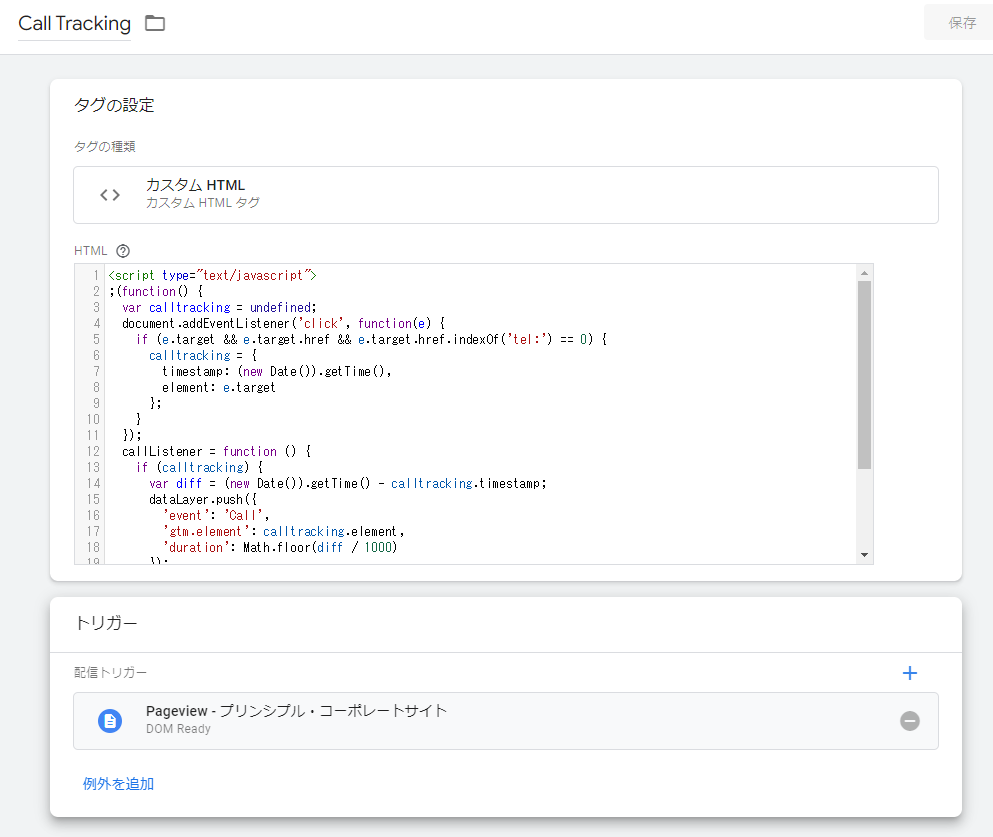Remove the Pageview trigger with minus icon
The height and width of the screenshot is (837, 993).
point(909,721)
